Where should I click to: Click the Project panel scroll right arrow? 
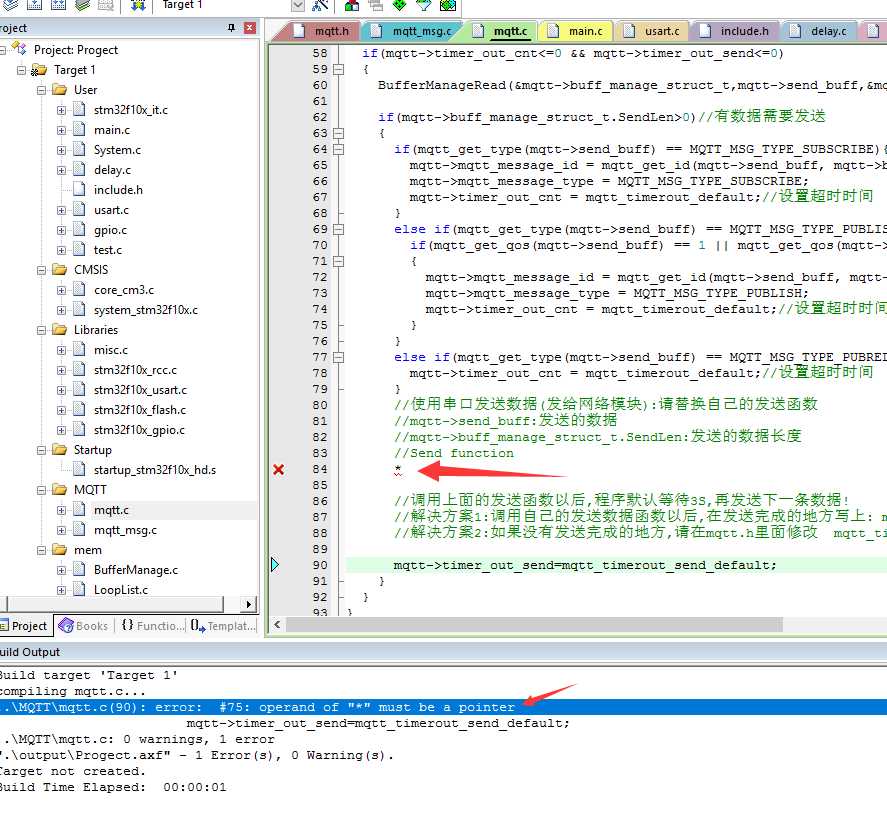(248, 604)
